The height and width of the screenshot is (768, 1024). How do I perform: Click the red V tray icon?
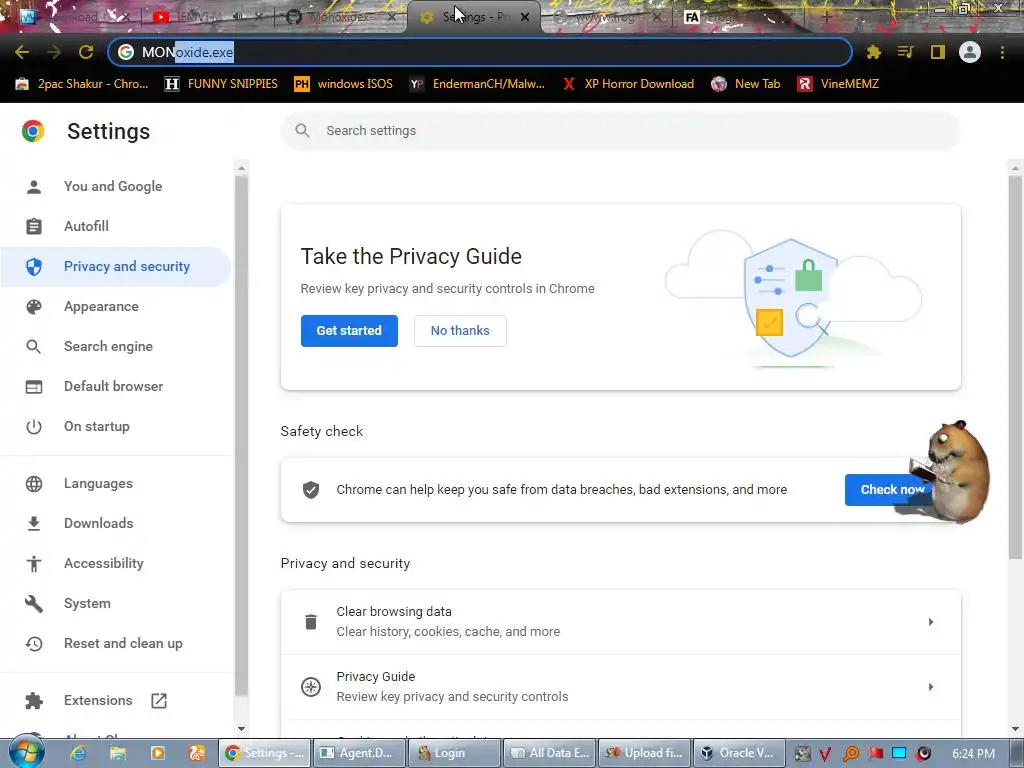(x=825, y=754)
